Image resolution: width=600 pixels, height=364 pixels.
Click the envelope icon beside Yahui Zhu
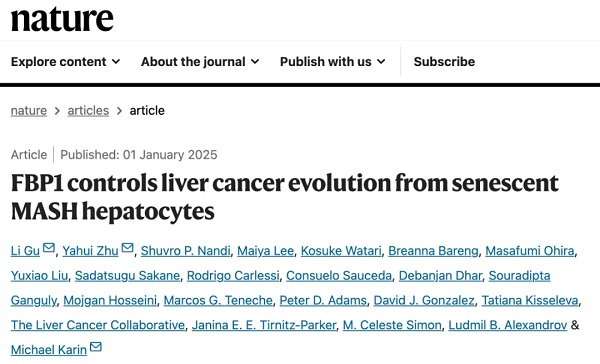tap(127, 248)
